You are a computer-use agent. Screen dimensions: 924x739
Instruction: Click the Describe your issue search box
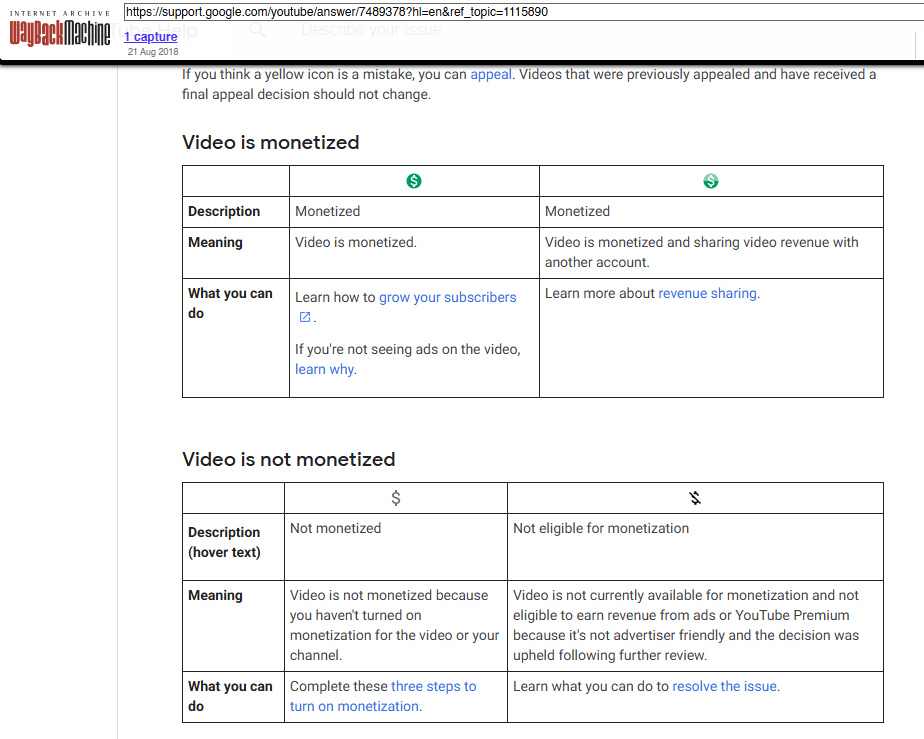(371, 29)
